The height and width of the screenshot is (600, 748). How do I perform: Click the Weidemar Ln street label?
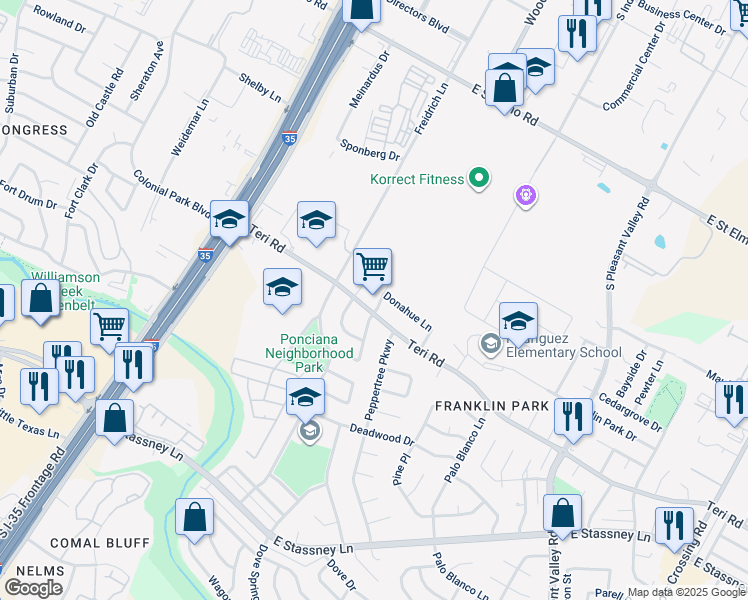tap(190, 127)
